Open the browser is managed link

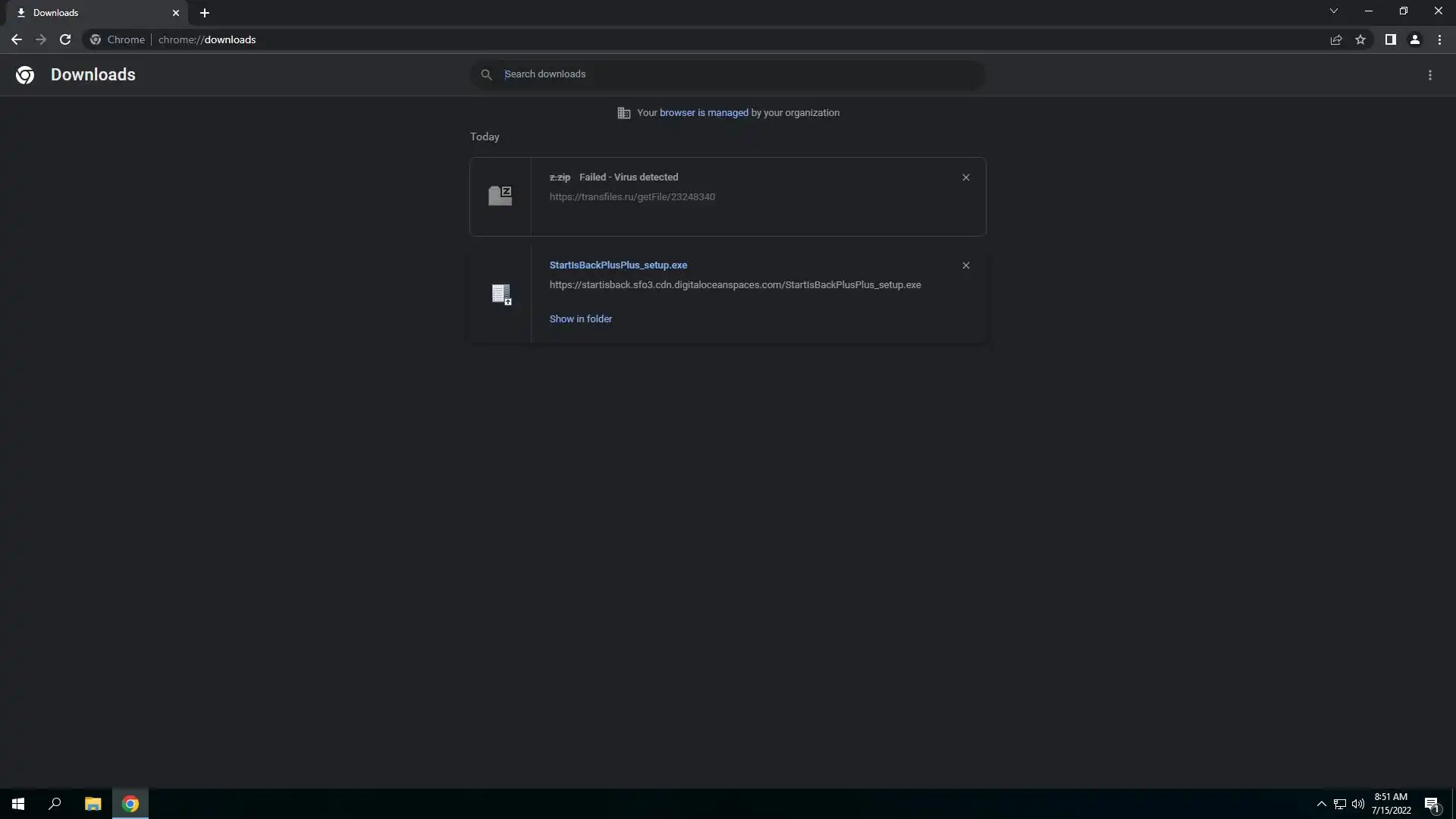pos(703,113)
